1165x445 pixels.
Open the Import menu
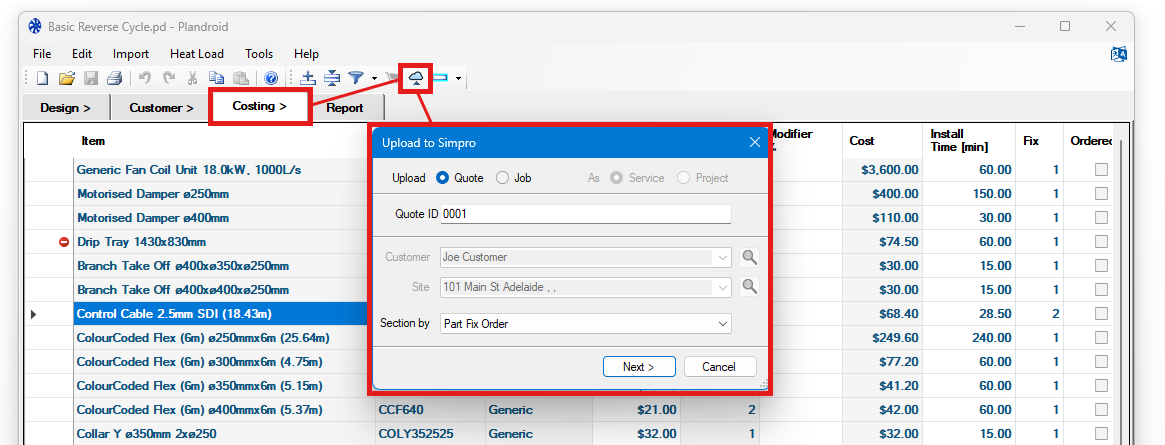click(x=131, y=54)
